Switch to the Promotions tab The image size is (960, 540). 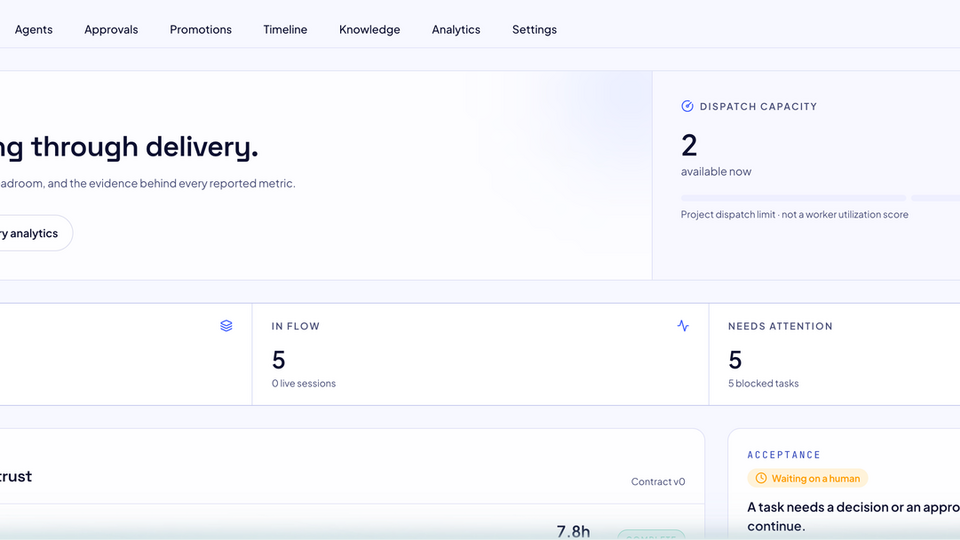201,29
